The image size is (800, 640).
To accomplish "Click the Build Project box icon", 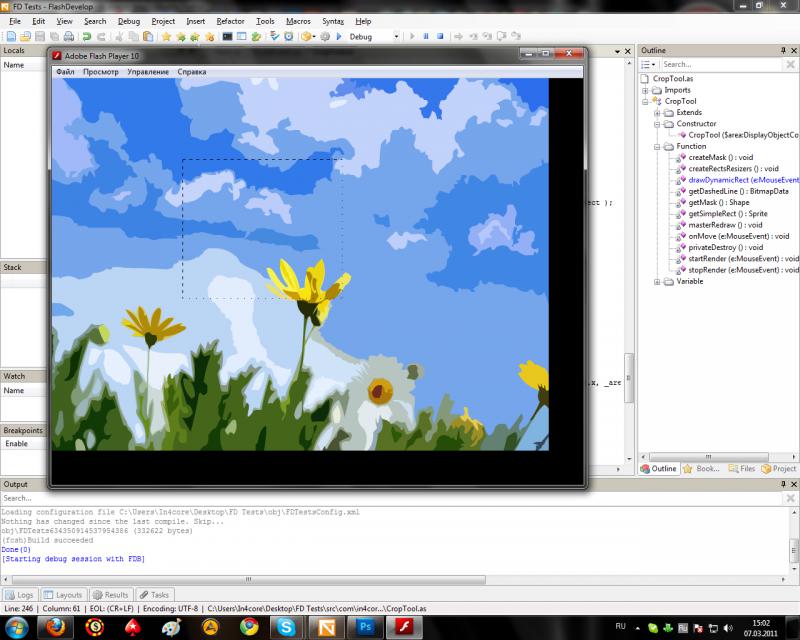I will pos(306,36).
